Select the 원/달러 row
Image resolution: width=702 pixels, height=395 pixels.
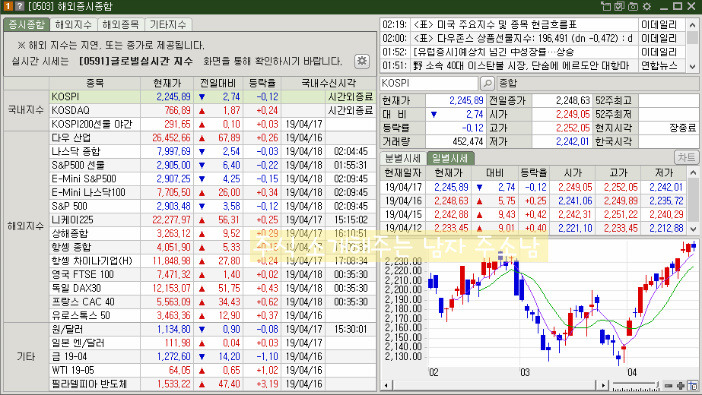pos(212,330)
